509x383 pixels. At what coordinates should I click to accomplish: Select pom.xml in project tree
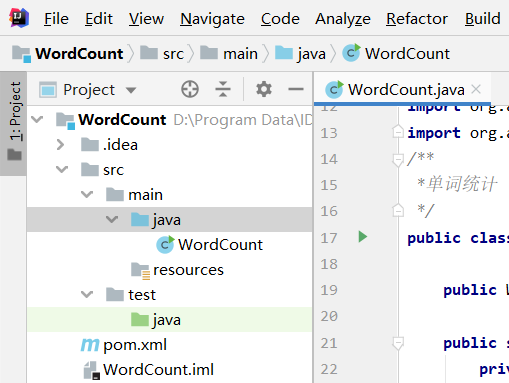tap(169, 345)
